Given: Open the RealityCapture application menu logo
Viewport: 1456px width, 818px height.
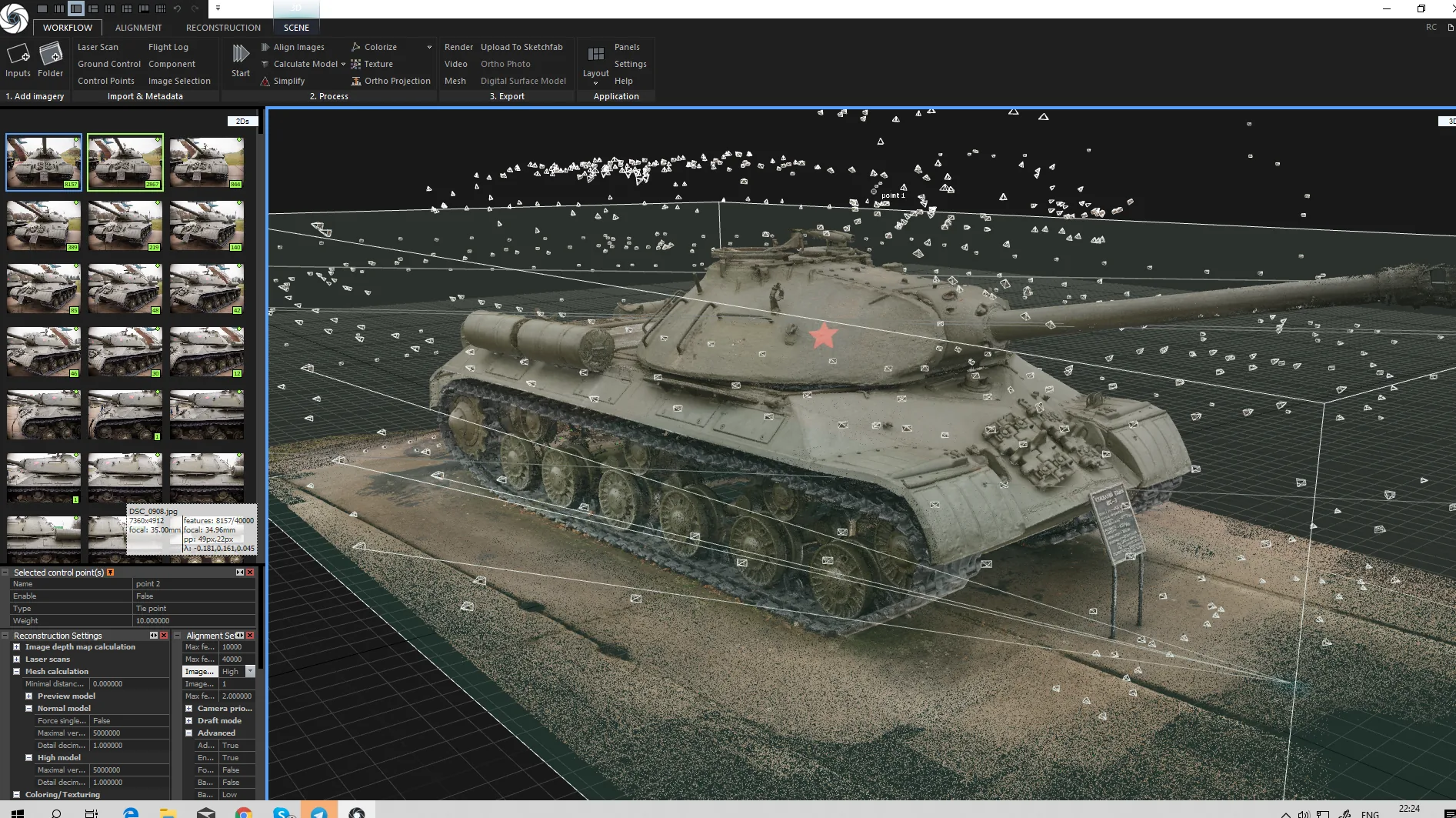Looking at the screenshot, I should tap(14, 17).
